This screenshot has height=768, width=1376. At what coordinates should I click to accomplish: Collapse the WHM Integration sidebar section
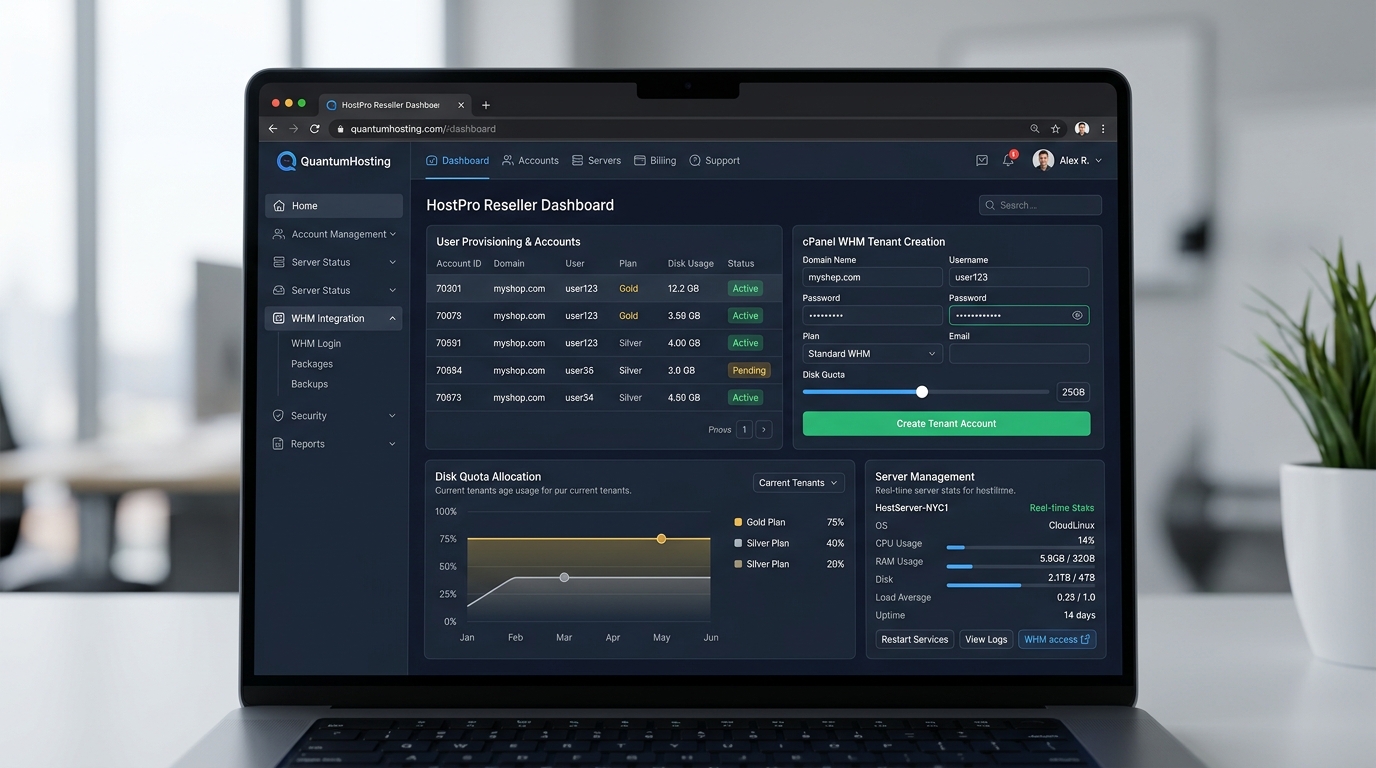(x=334, y=318)
